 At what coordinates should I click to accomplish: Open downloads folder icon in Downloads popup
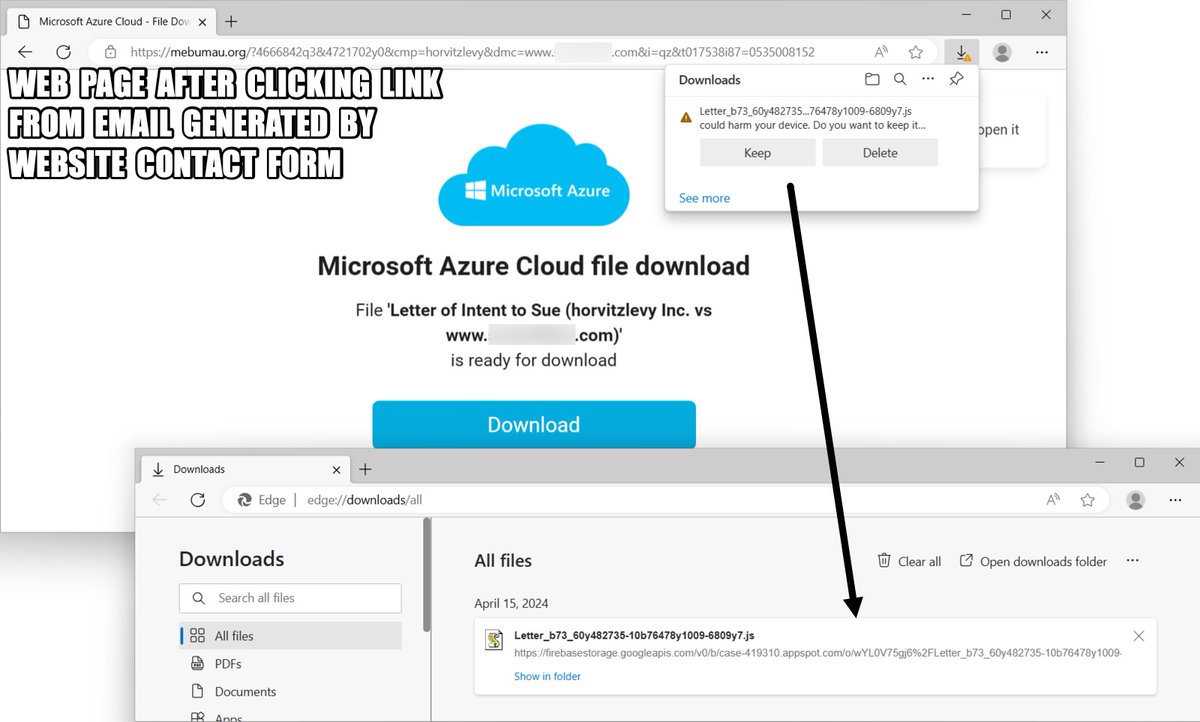[872, 79]
